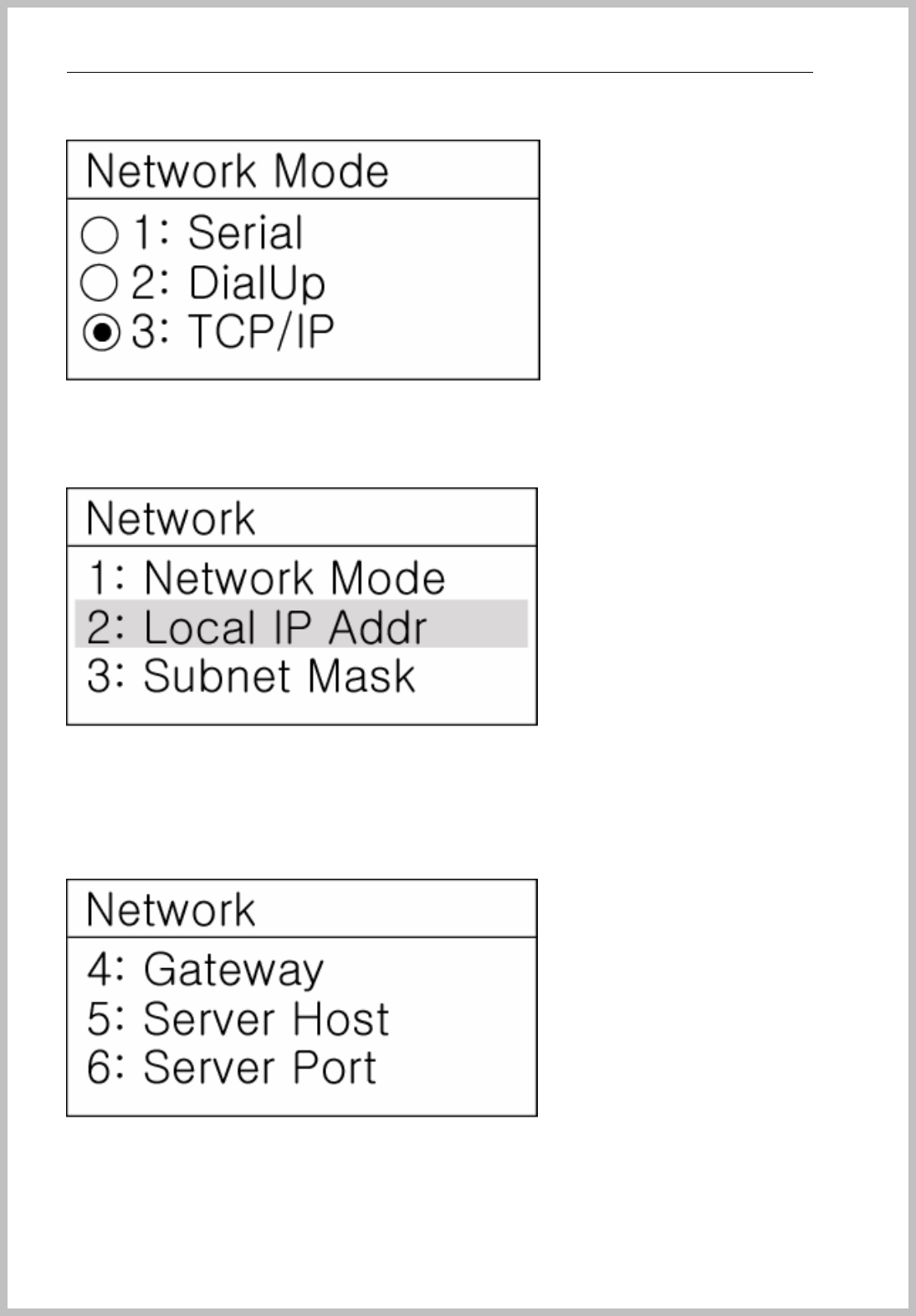Click the selected TCP/IP radio button
916x1316 pixels.
coord(100,333)
